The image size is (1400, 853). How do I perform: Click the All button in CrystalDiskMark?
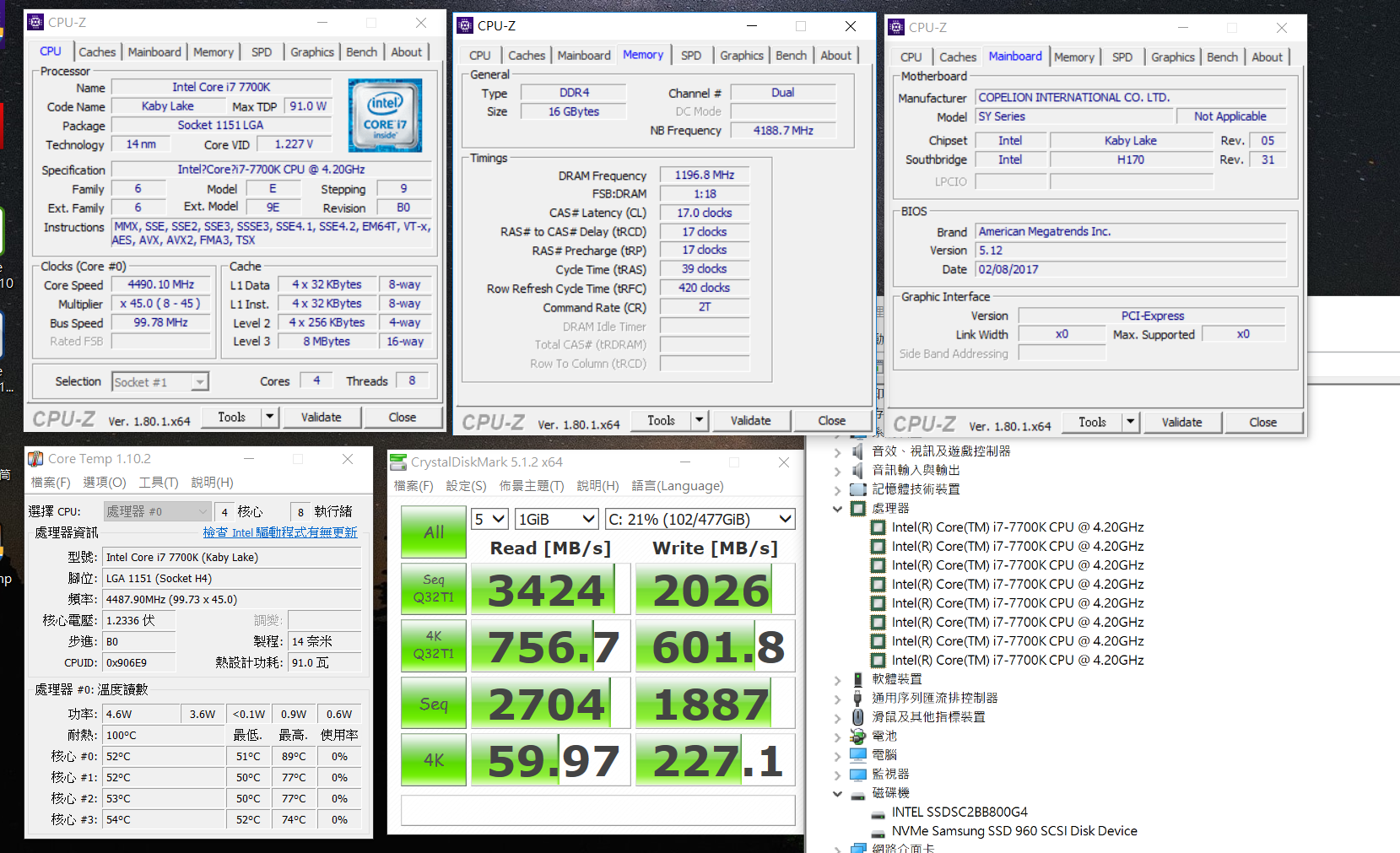coord(434,532)
